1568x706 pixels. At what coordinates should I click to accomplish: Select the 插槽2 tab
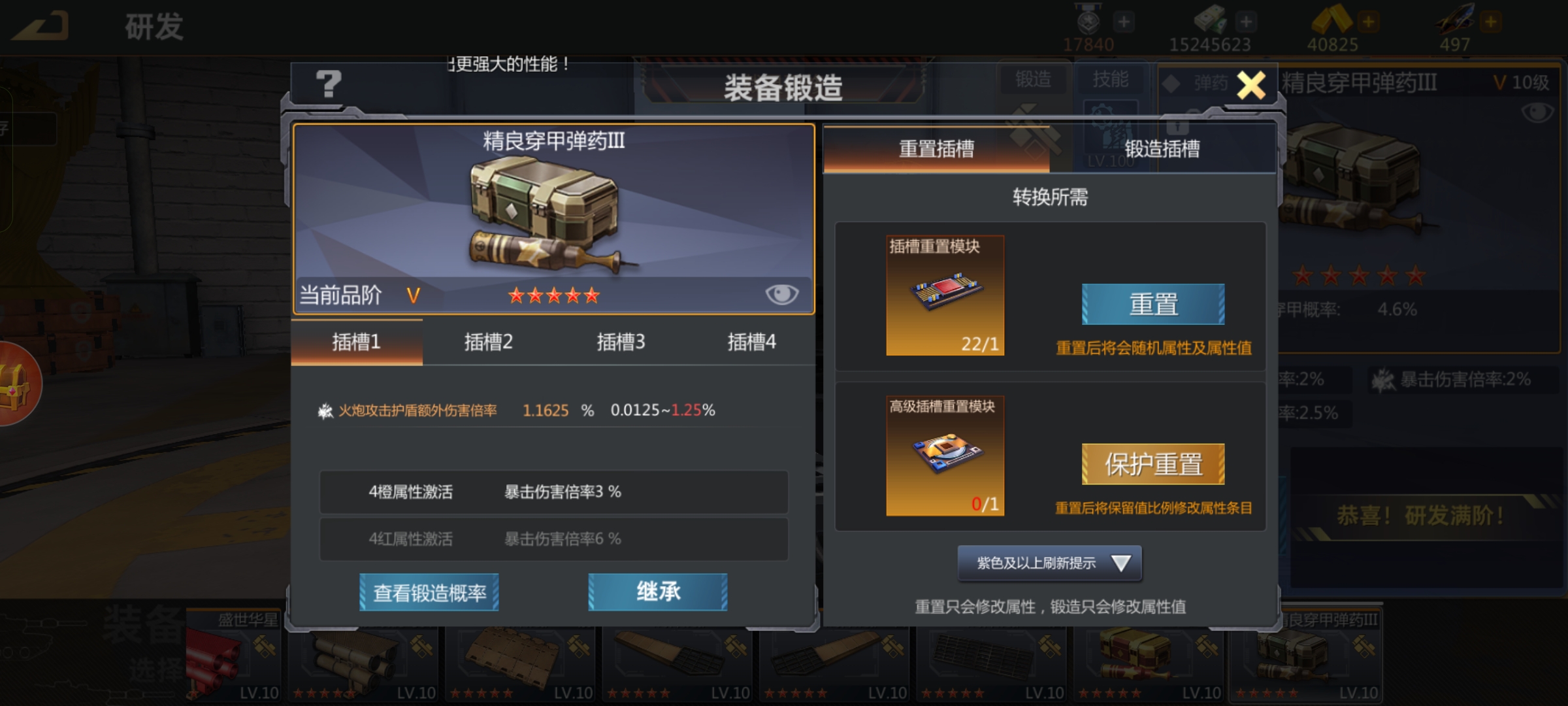pyautogui.click(x=488, y=342)
